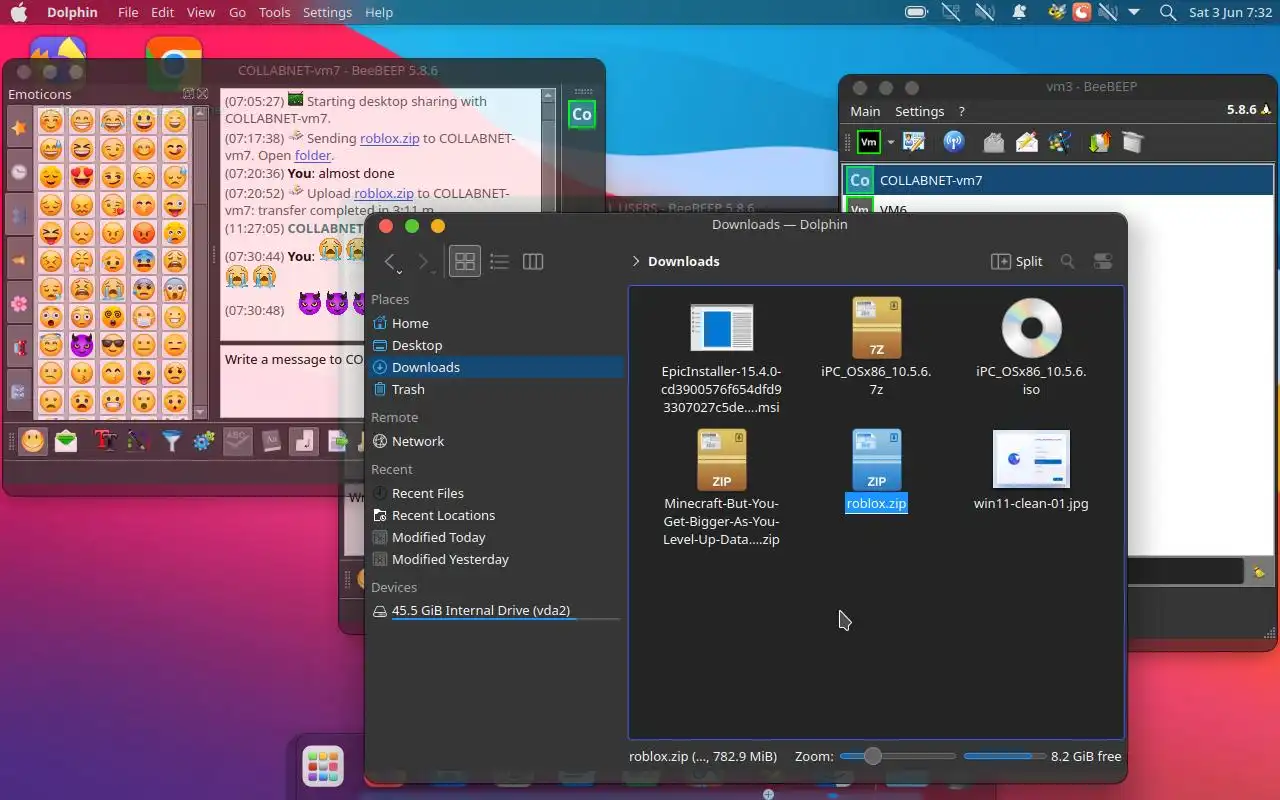Viewport: 1280px width, 800px height.
Task: Open the Go menu in menu bar
Action: click(237, 12)
